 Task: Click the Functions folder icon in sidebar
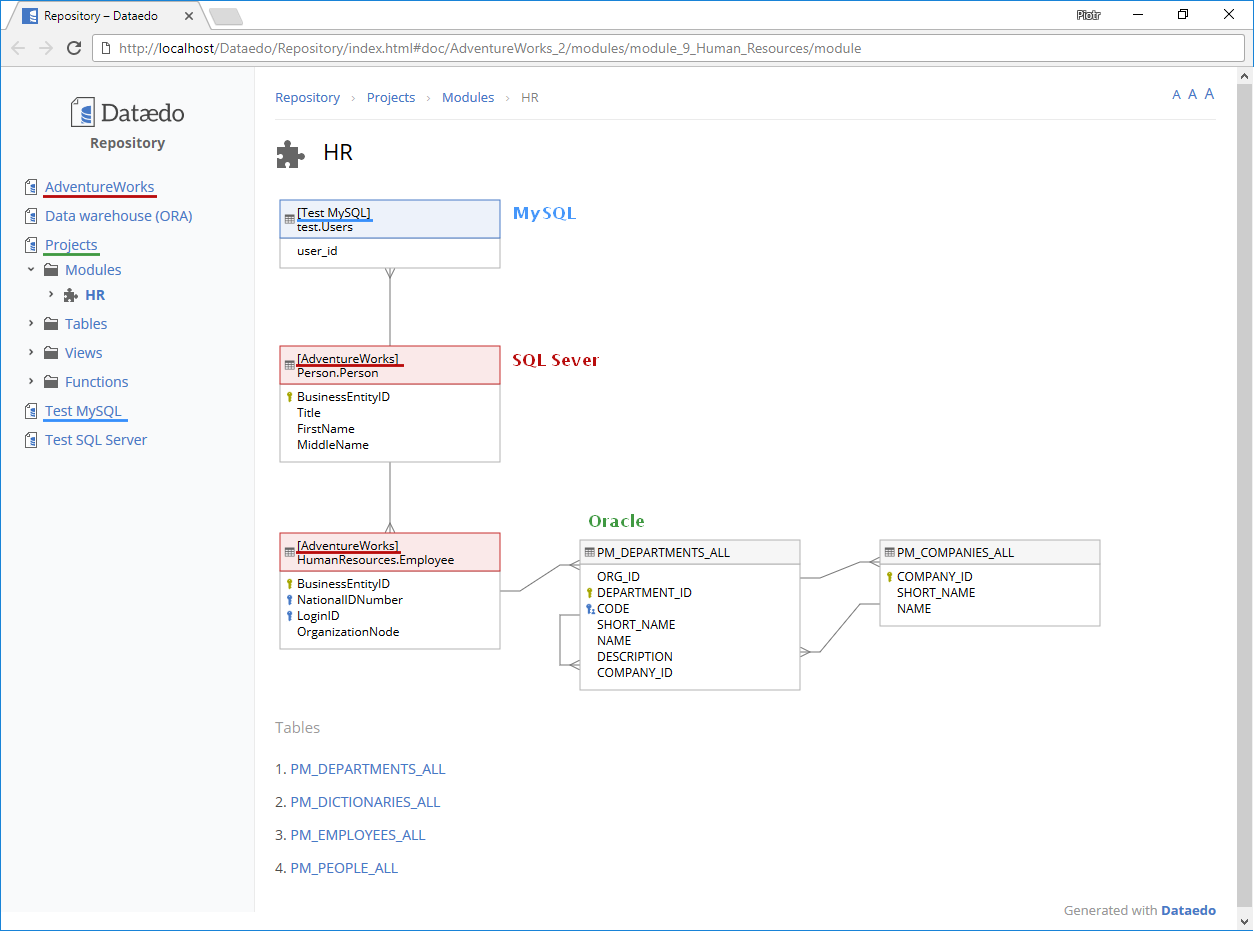tap(51, 382)
